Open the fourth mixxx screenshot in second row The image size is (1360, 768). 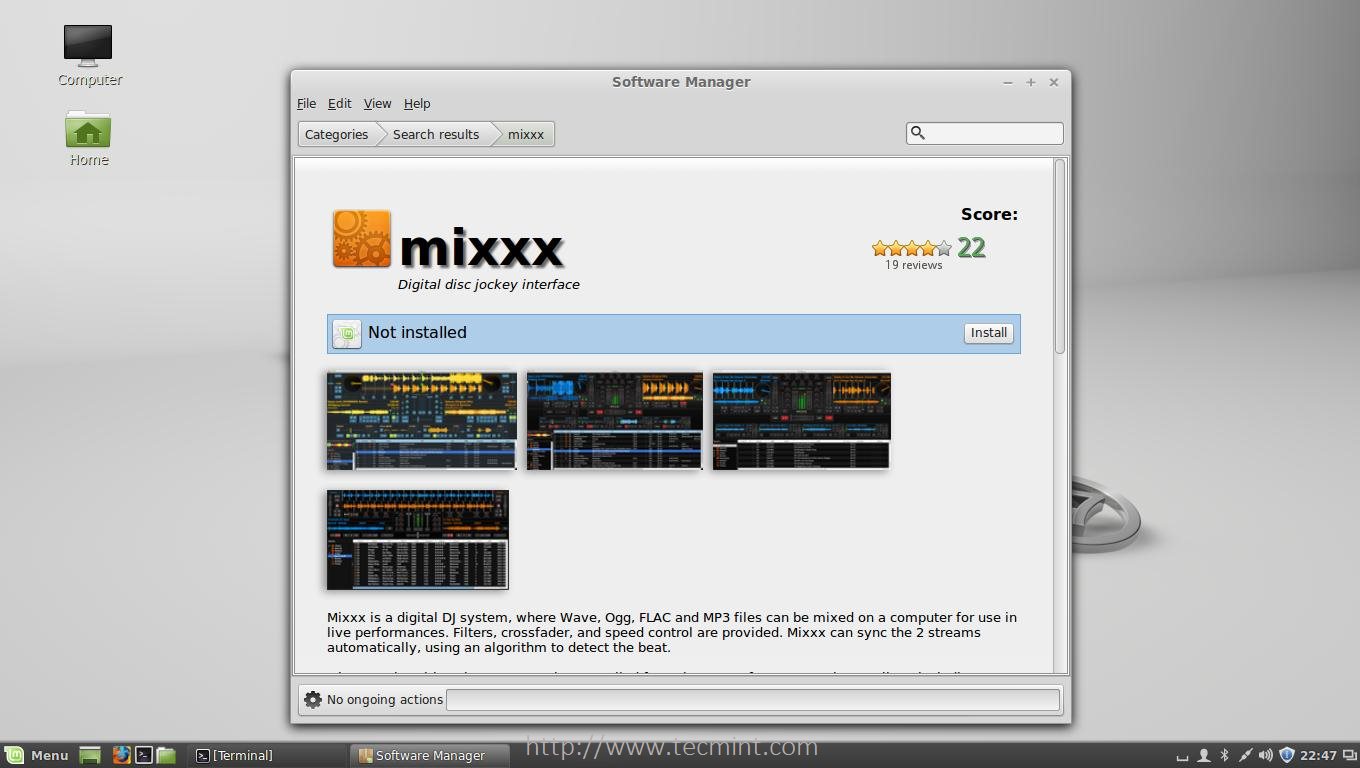click(418, 540)
